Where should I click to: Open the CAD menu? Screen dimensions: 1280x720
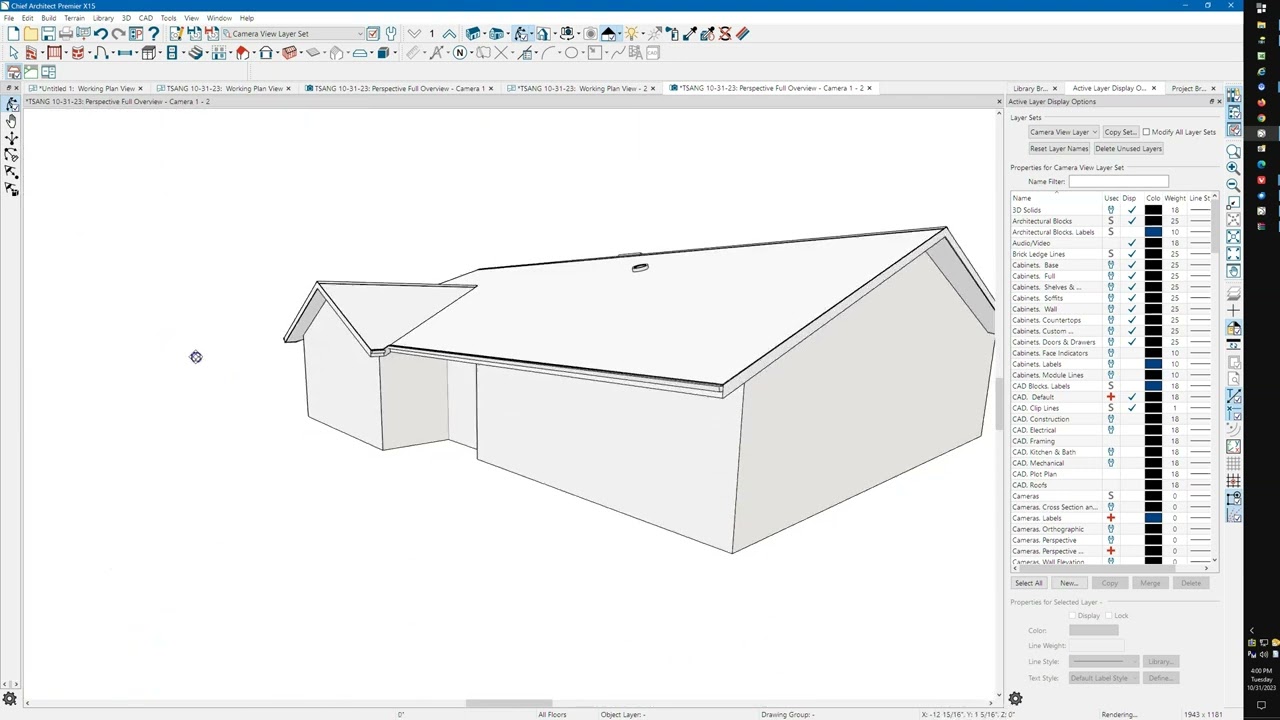146,18
